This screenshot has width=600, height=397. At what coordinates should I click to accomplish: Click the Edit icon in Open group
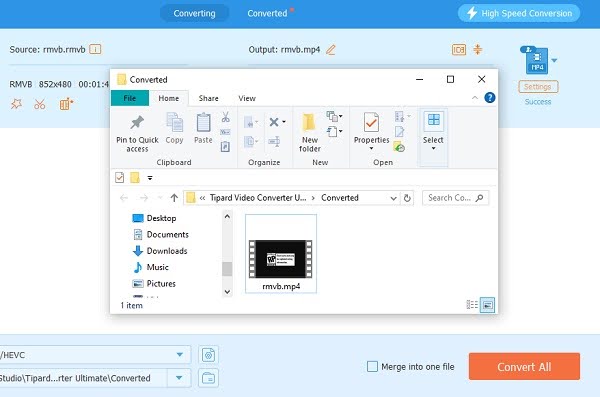[399, 132]
